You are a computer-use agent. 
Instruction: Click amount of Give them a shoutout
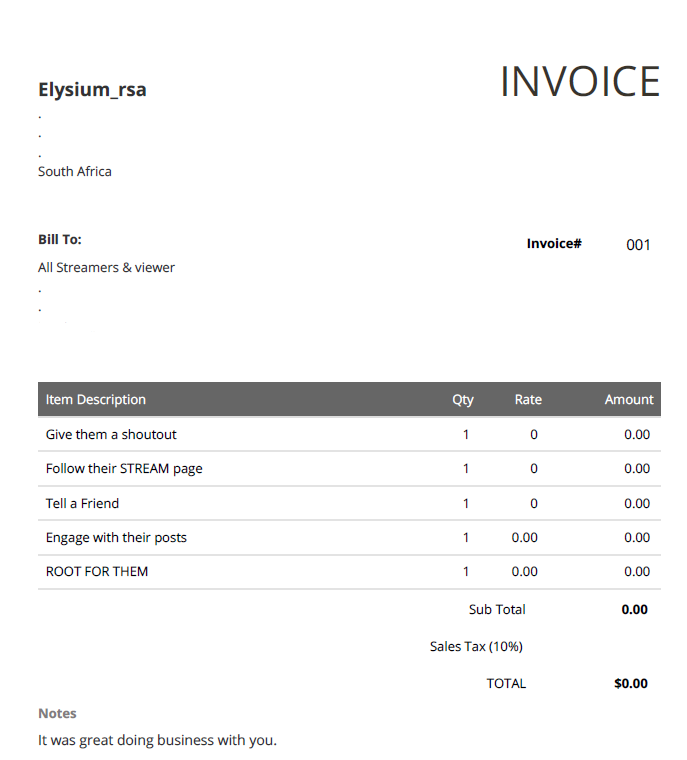(x=637, y=434)
